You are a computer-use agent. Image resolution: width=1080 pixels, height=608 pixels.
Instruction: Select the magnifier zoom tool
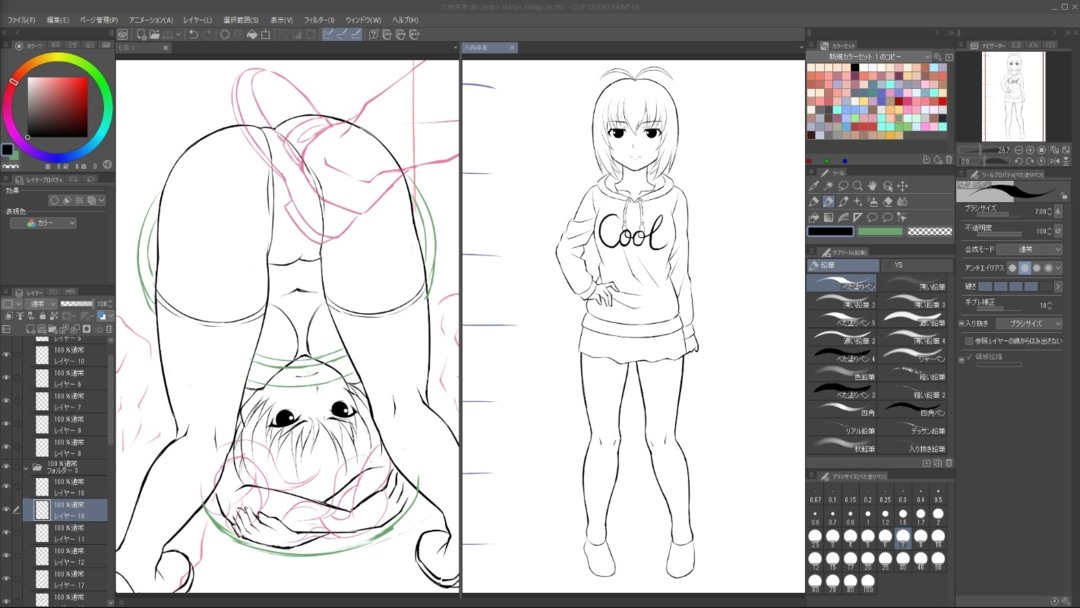point(858,186)
